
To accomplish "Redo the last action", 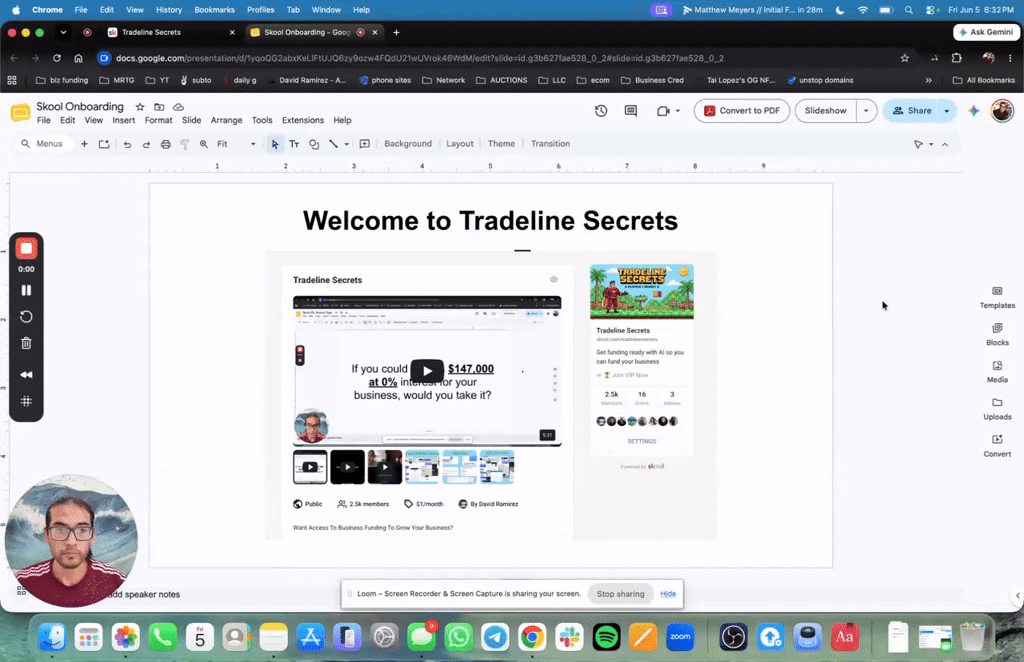I will coord(146,144).
